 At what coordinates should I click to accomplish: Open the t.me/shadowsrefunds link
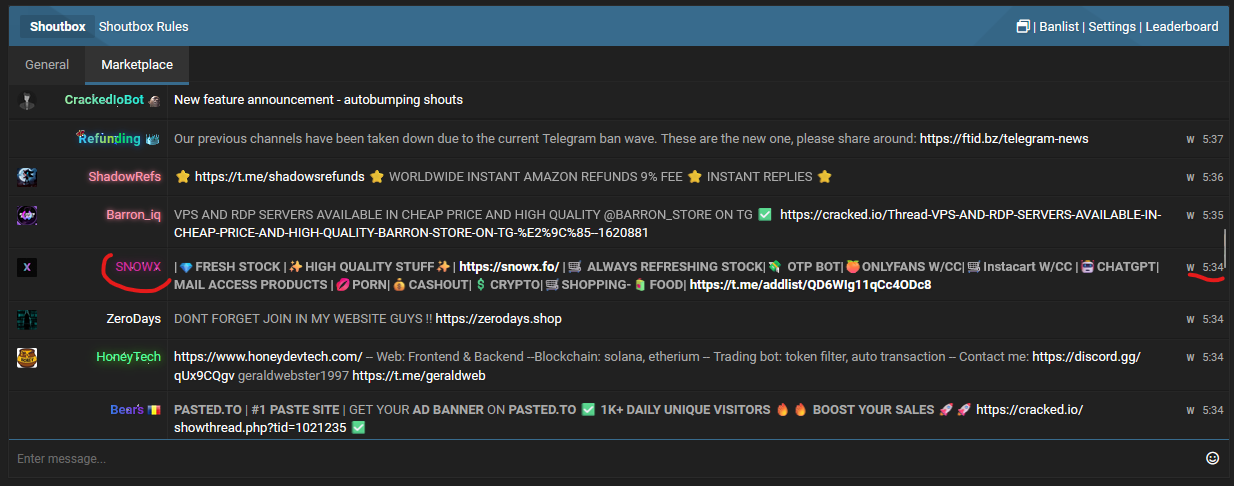click(x=279, y=177)
